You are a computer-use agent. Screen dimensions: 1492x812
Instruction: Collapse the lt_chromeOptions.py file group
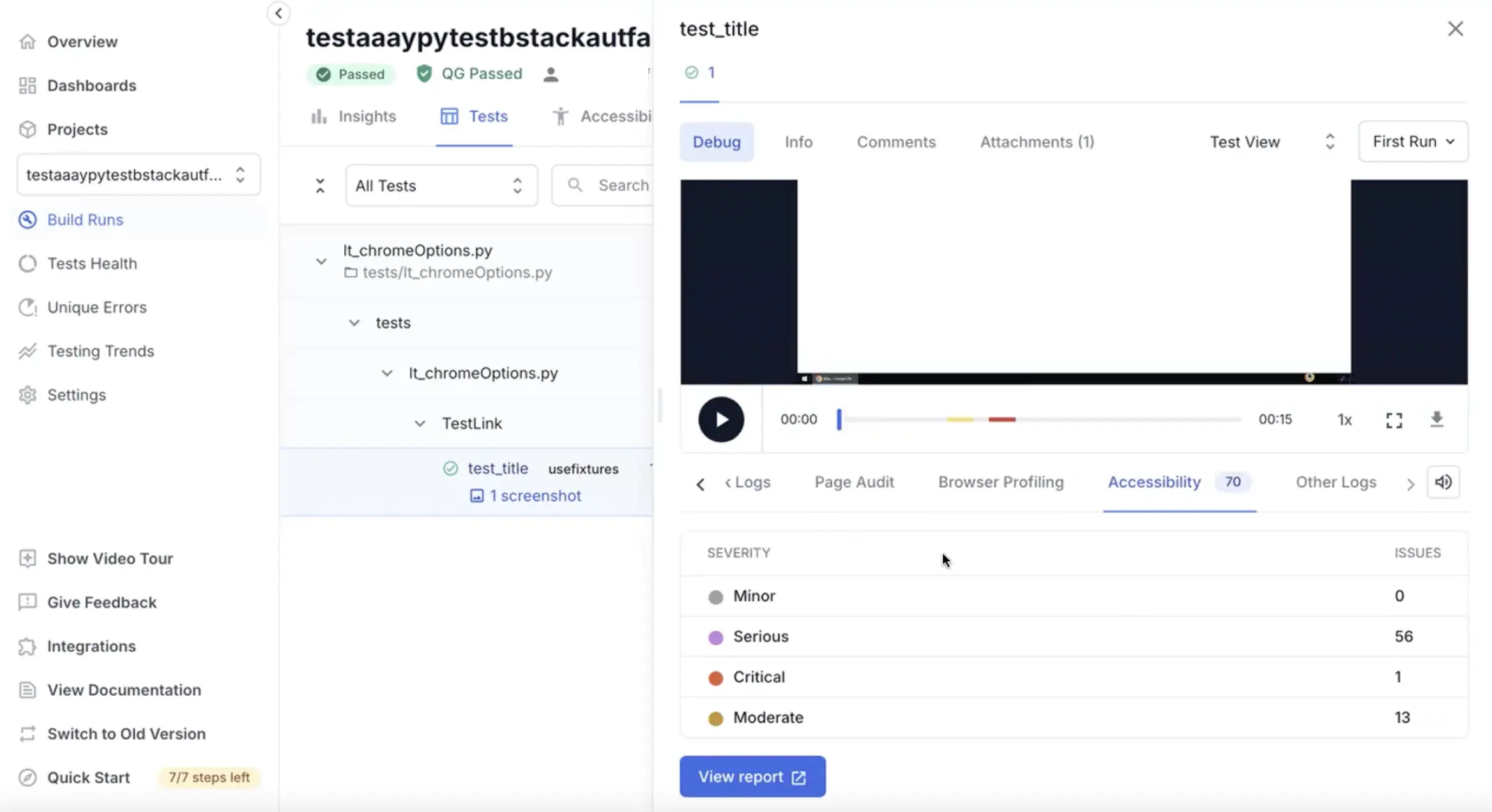pyautogui.click(x=321, y=261)
